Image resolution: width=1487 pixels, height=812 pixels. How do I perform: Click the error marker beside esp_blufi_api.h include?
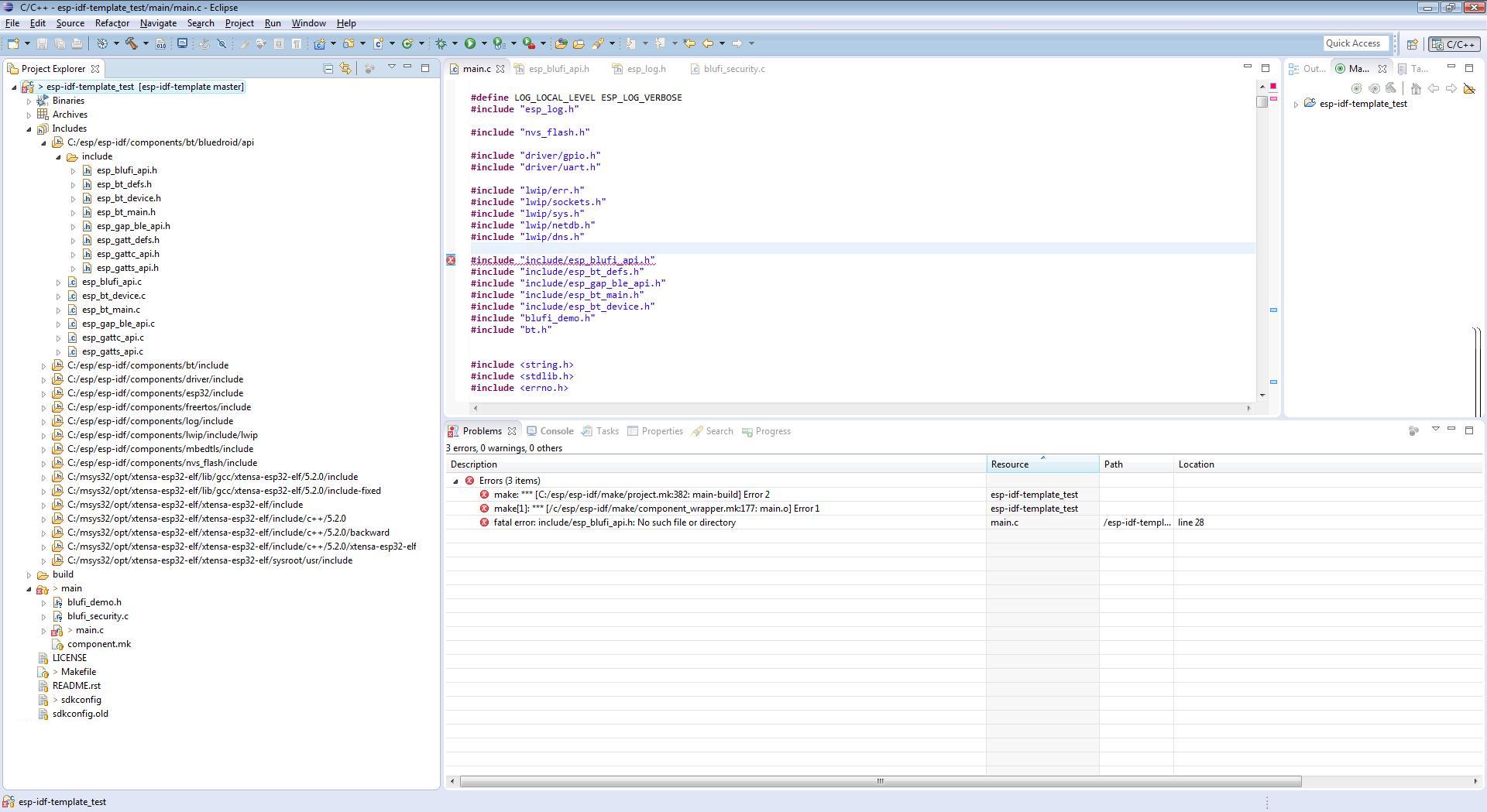(x=451, y=260)
